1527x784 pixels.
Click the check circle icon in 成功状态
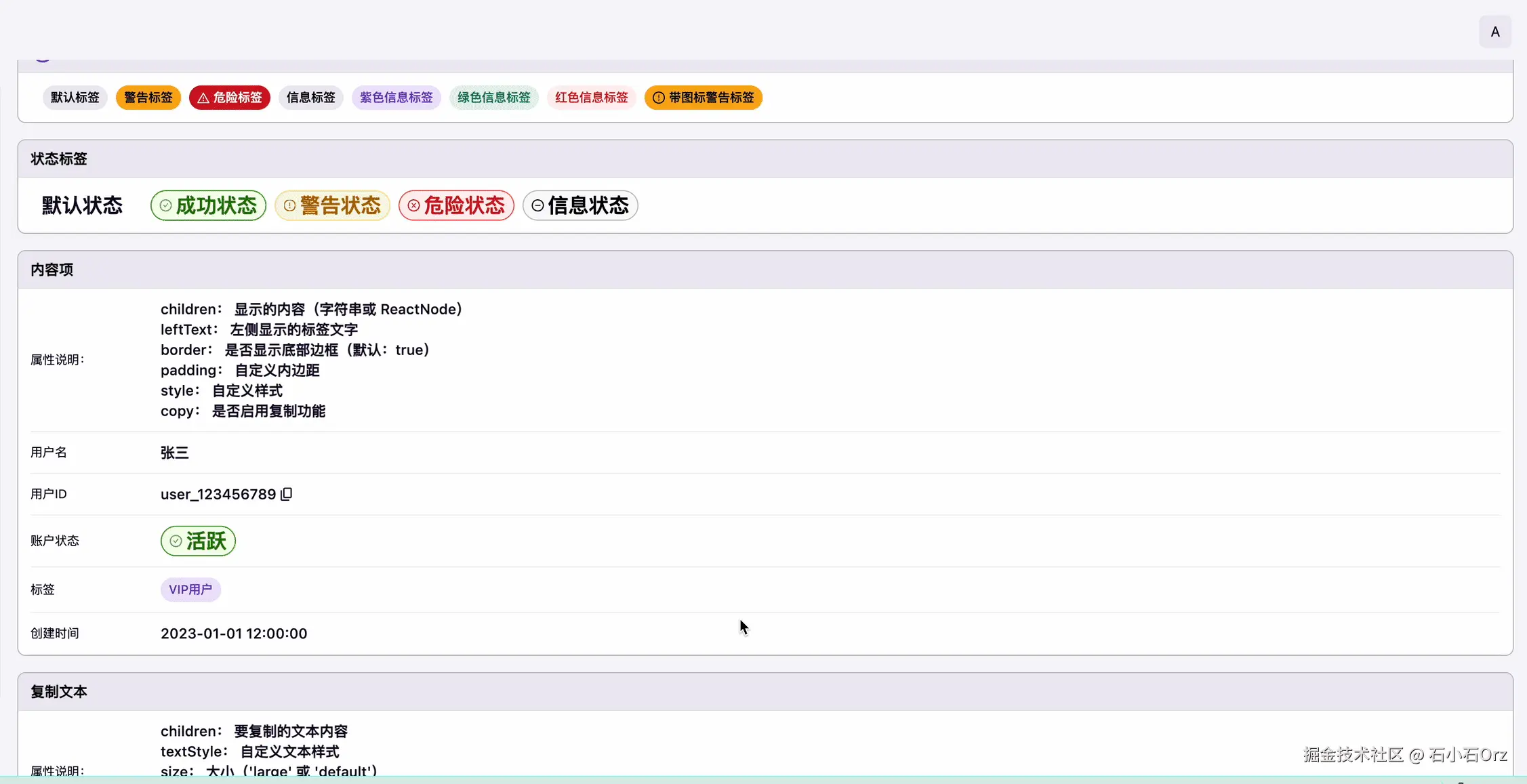tap(165, 205)
